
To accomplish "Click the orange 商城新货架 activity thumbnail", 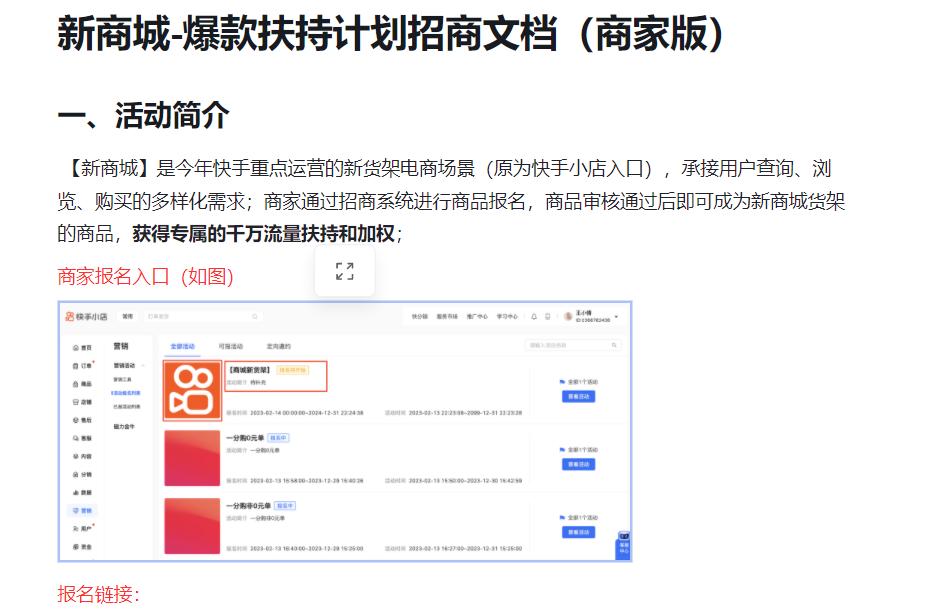I will [192, 391].
